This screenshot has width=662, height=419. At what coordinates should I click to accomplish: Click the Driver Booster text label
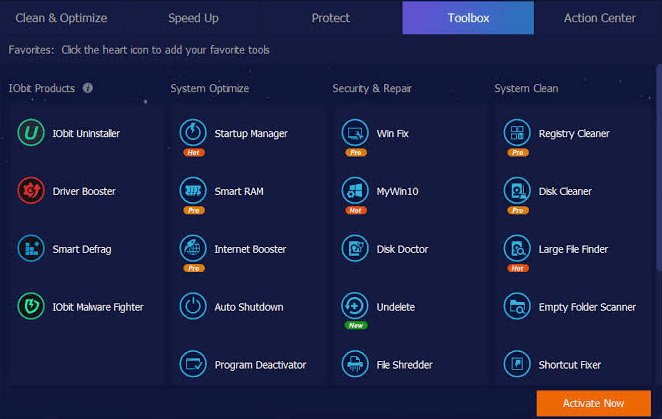84,191
